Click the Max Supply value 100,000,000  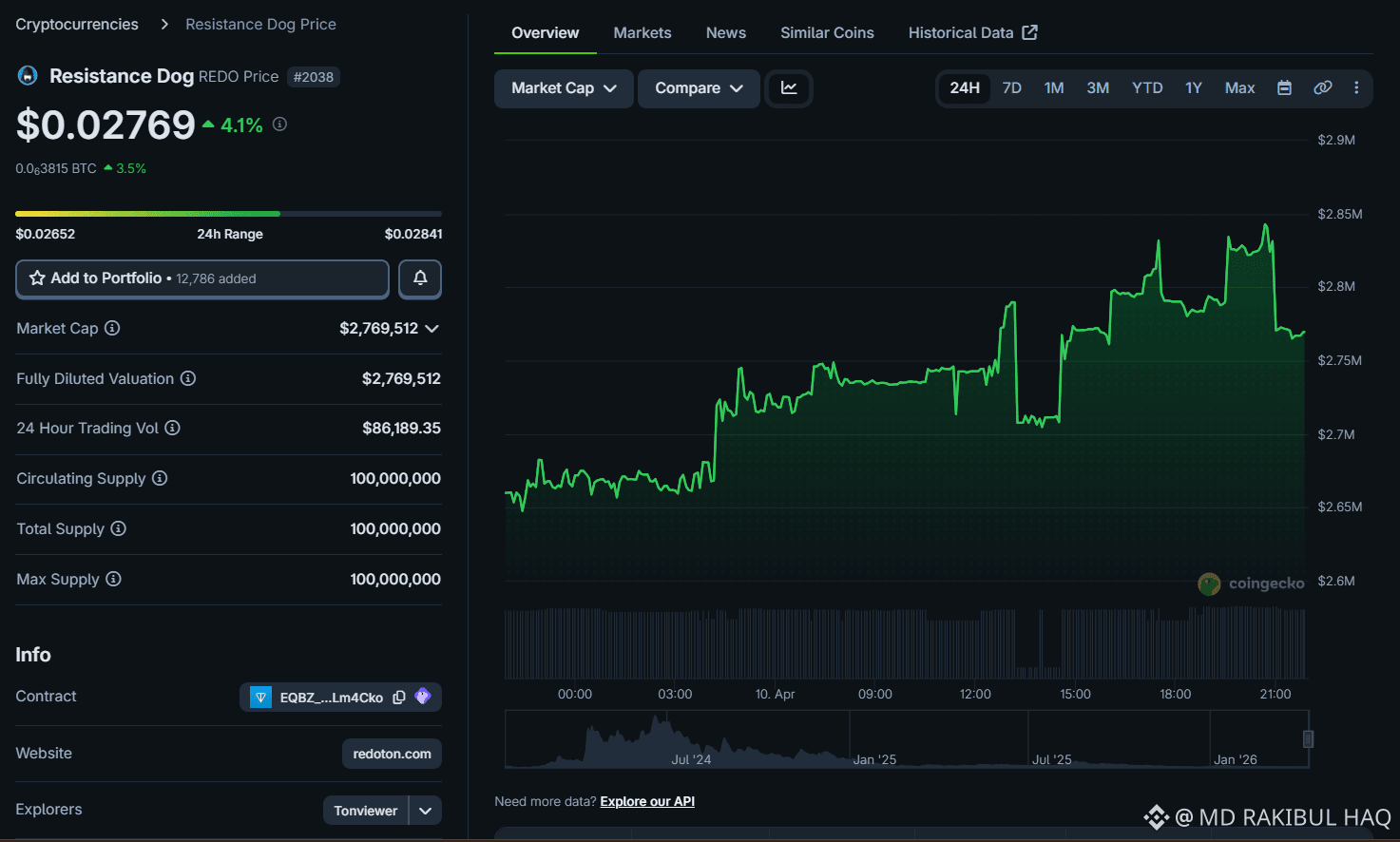click(x=395, y=580)
